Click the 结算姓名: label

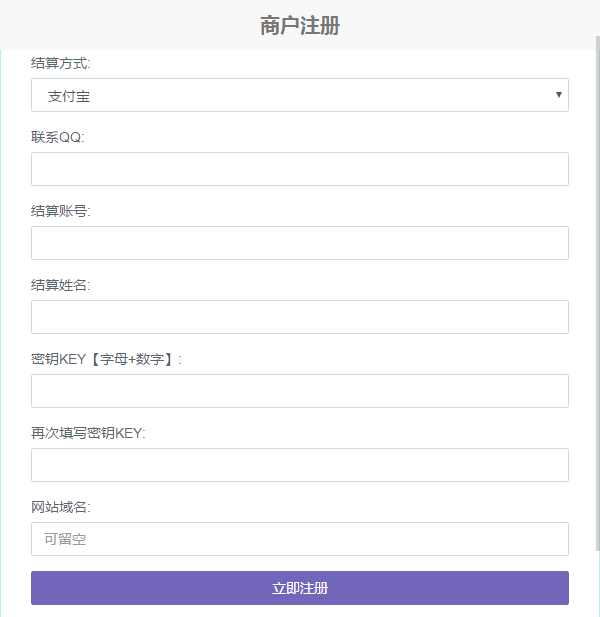(x=61, y=285)
